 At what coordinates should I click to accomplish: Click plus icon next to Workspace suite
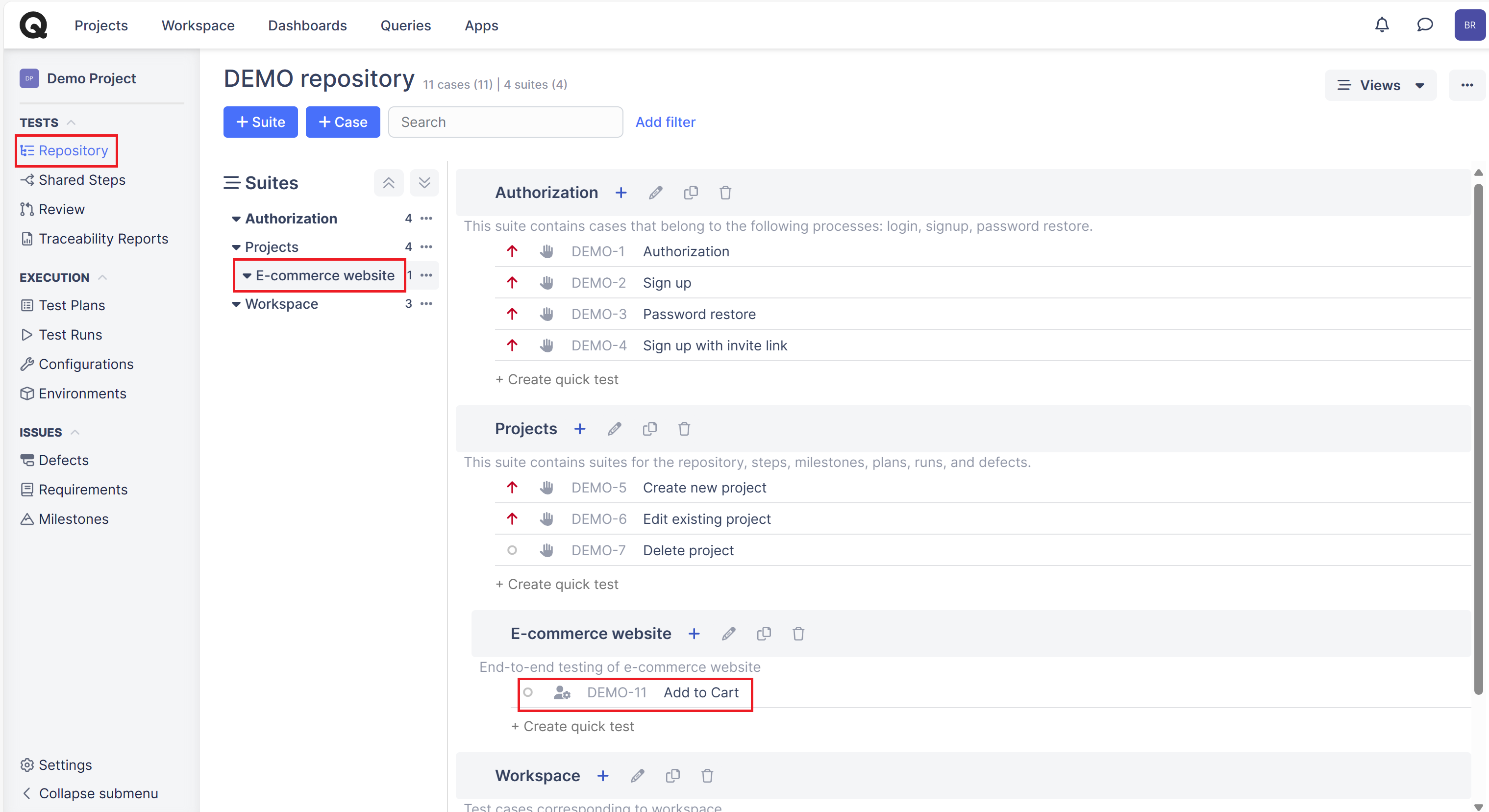[x=602, y=776]
